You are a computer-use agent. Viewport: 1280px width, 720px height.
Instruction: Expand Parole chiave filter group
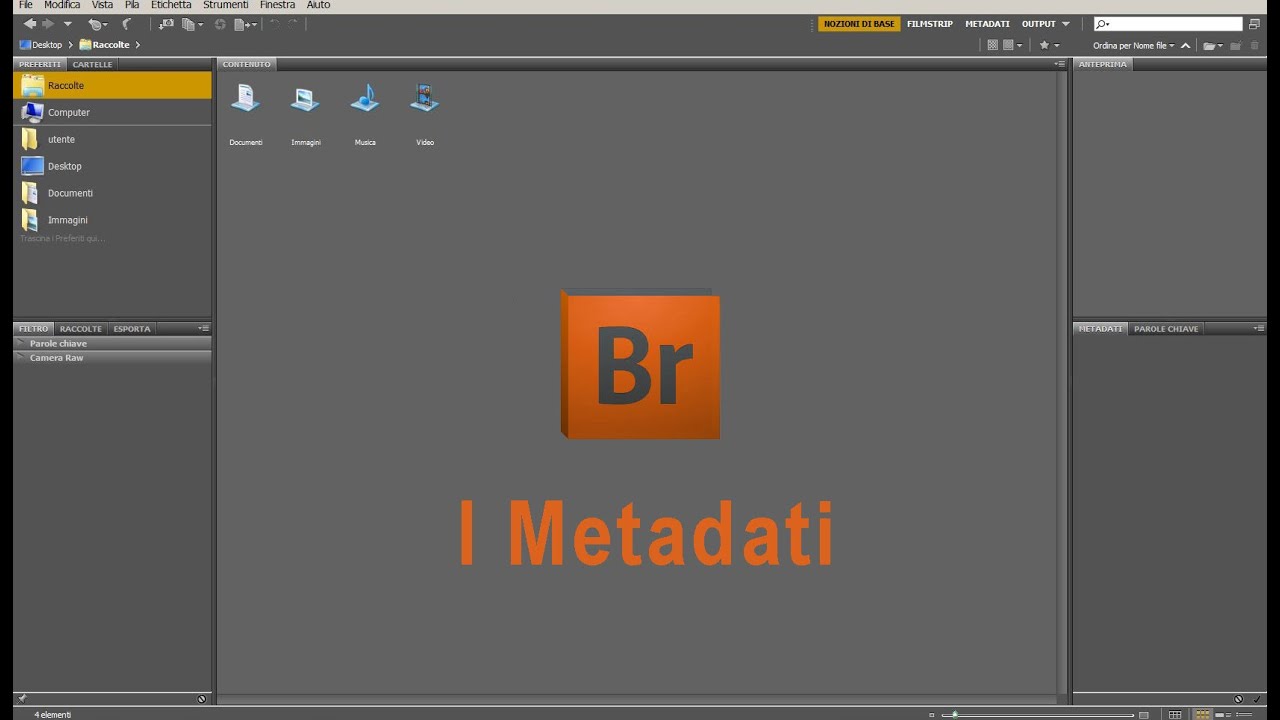coord(21,343)
